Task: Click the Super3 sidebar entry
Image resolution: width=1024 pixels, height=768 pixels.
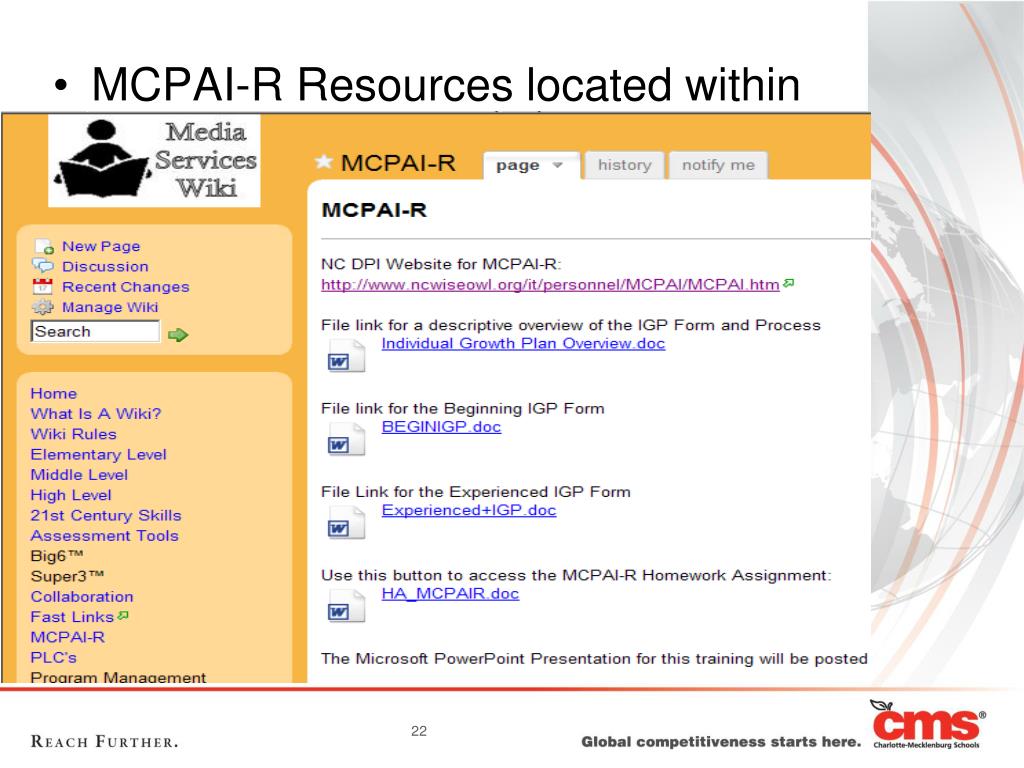Action: click(67, 576)
